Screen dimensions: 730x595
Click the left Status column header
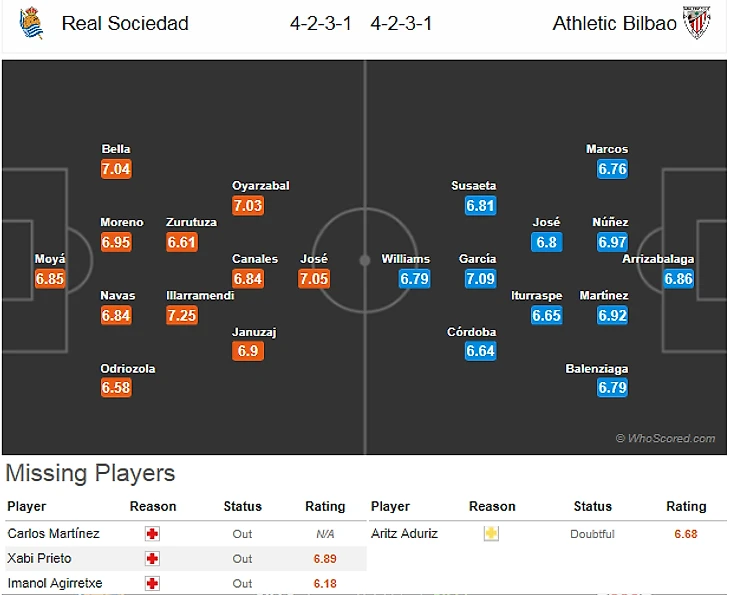243,507
